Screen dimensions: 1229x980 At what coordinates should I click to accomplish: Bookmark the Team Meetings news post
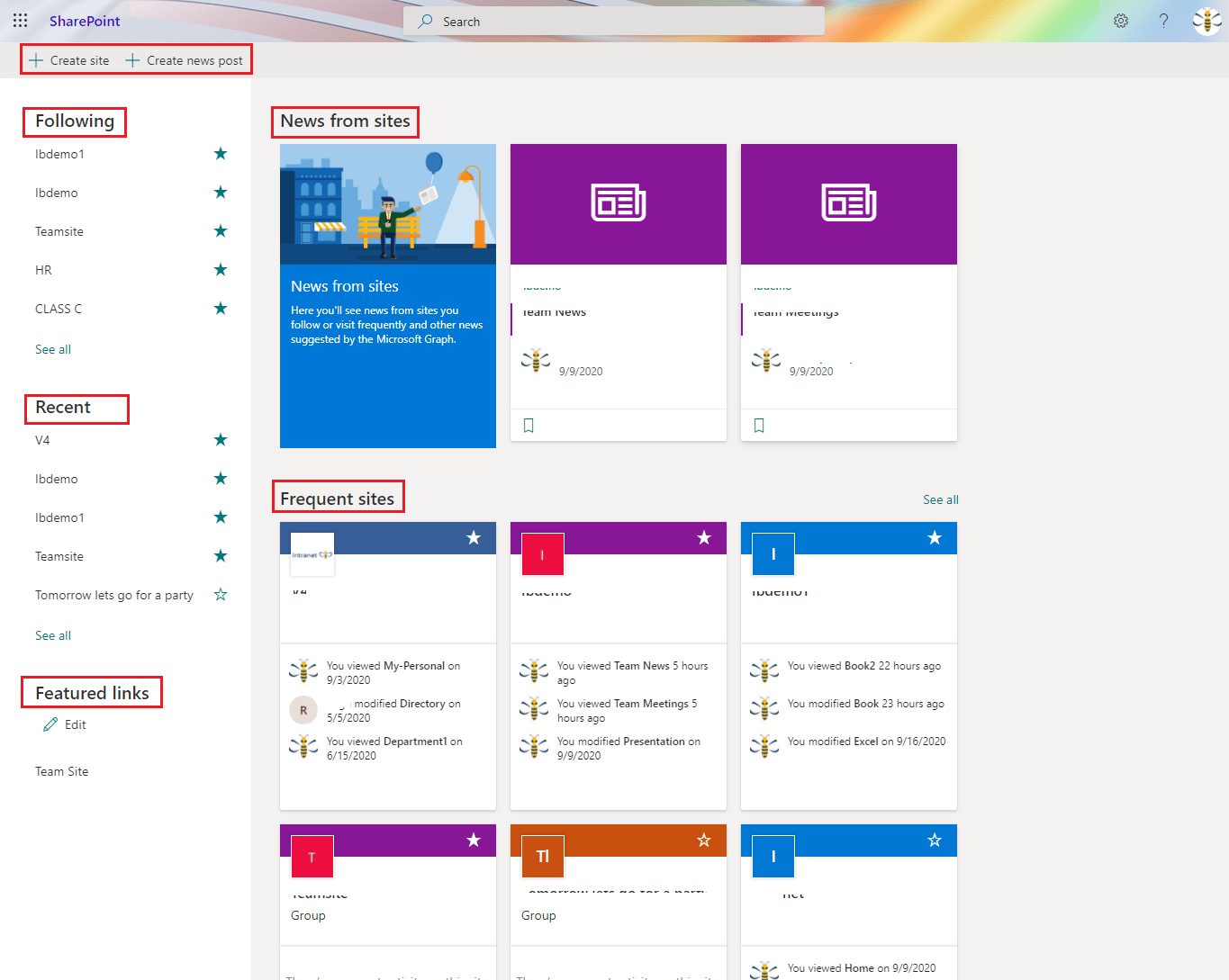[759, 424]
